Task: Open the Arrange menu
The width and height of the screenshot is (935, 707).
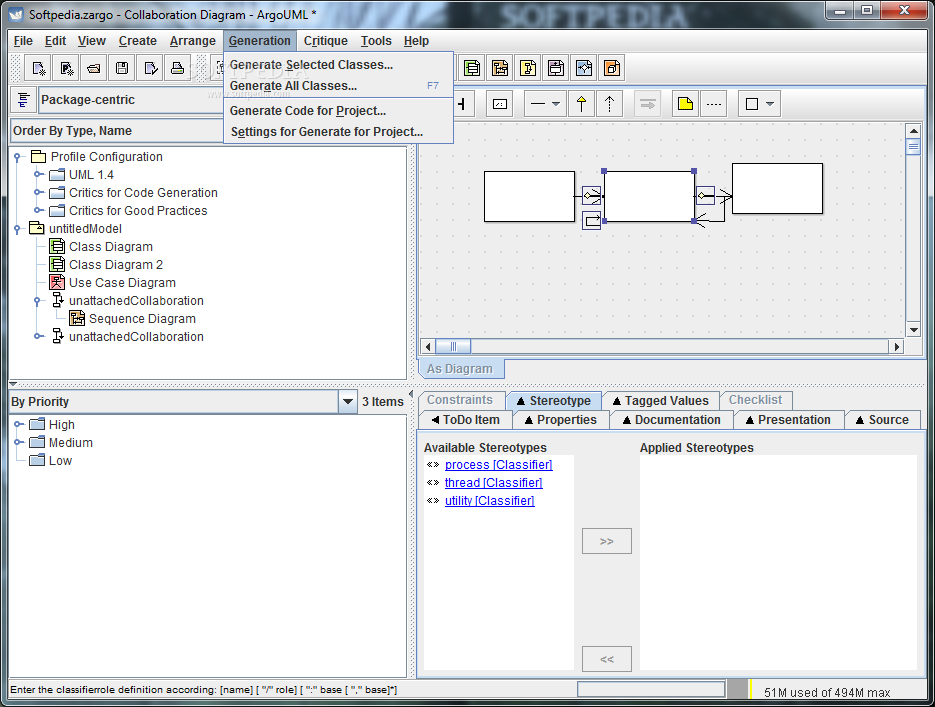Action: [193, 41]
